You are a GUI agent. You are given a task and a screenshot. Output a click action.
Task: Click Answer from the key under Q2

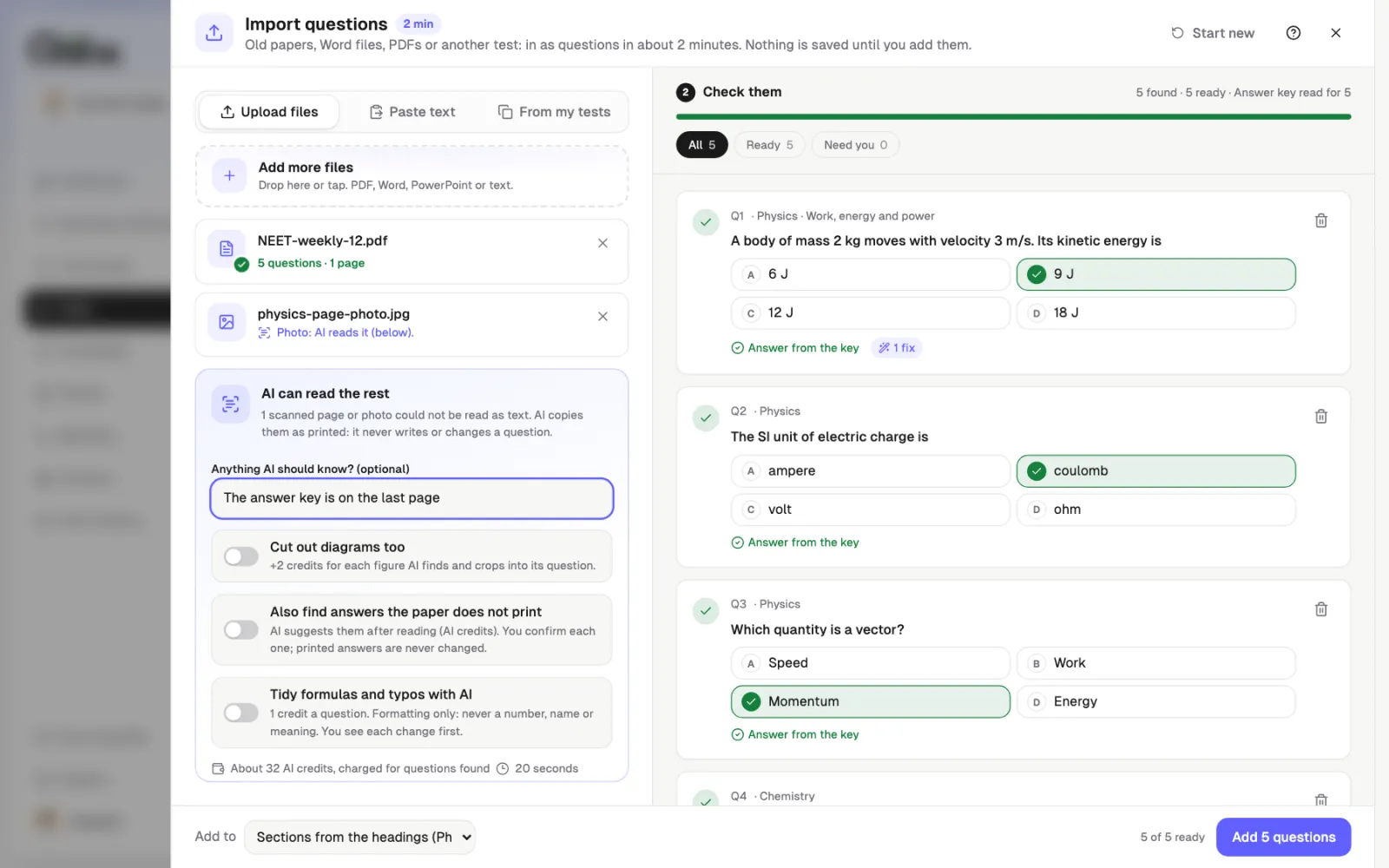click(795, 542)
